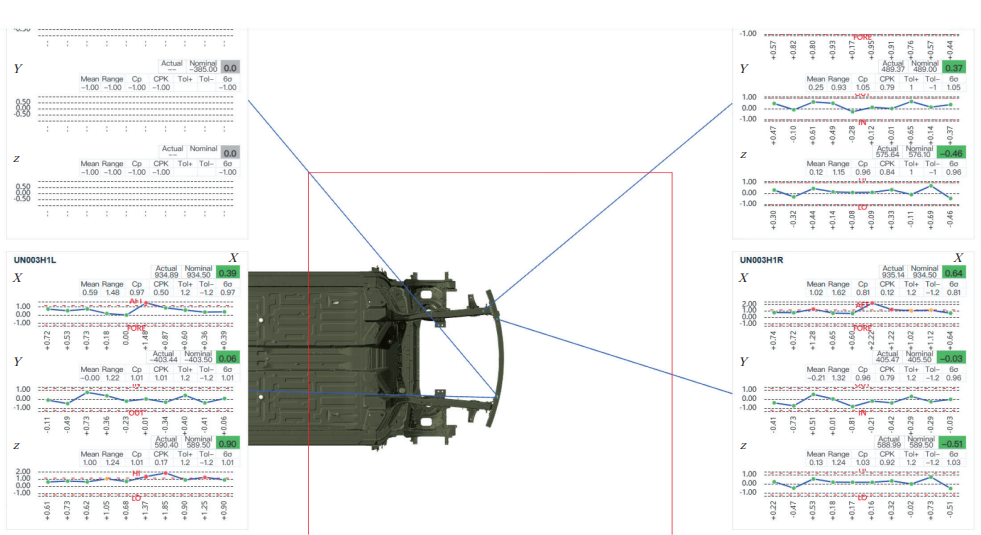Click the Actual 590.40 Z value in UN003H1L

(167, 443)
